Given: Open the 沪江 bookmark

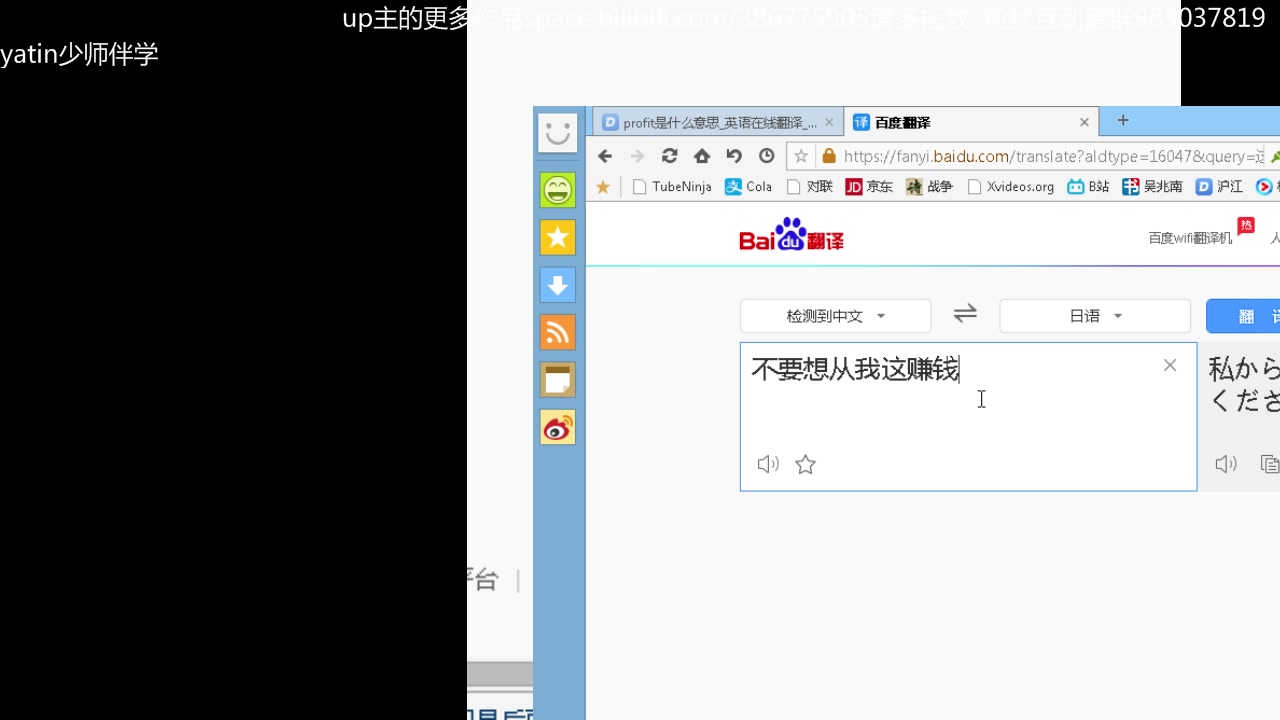Looking at the screenshot, I should tap(1220, 187).
